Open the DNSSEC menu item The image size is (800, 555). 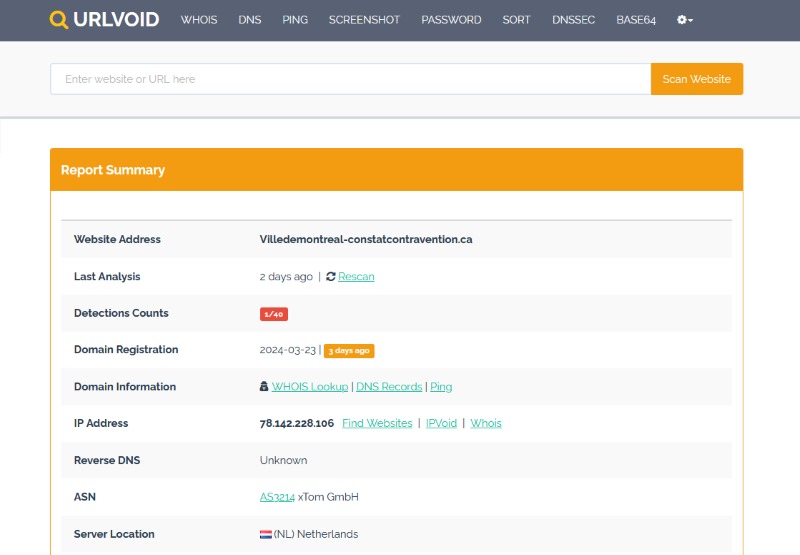click(573, 20)
